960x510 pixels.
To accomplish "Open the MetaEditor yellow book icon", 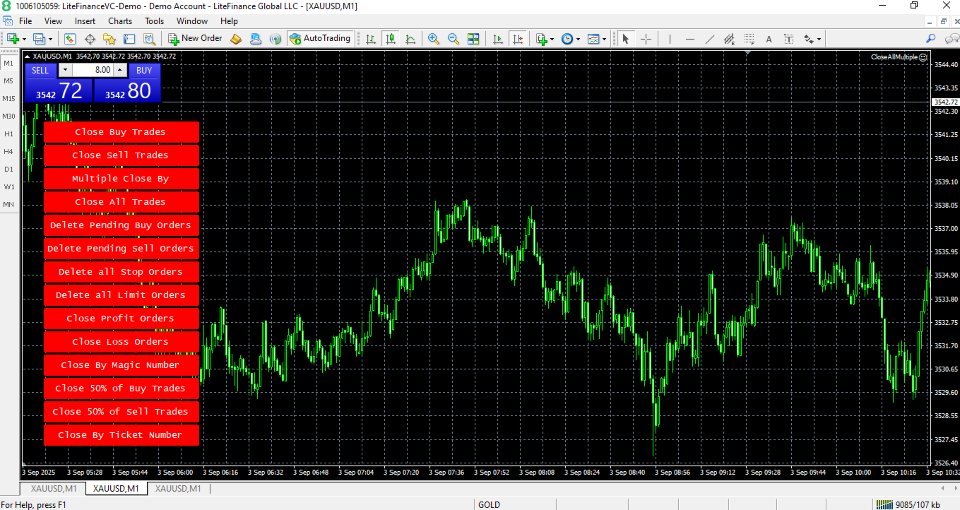I will point(236,39).
